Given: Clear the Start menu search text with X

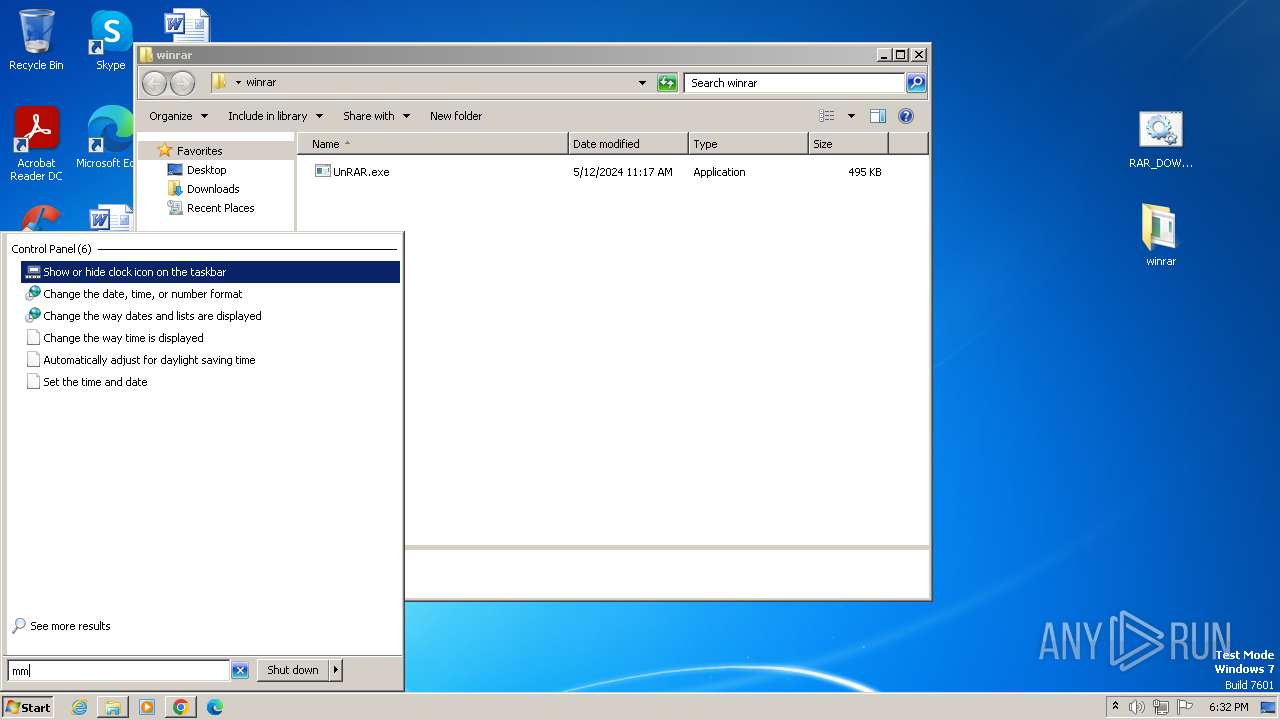Looking at the screenshot, I should point(240,671).
